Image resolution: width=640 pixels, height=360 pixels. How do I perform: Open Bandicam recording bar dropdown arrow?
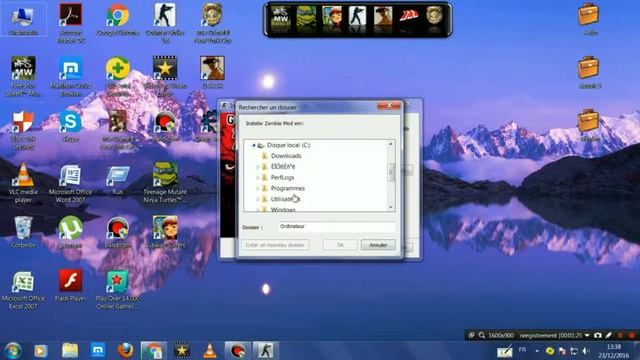coord(587,335)
